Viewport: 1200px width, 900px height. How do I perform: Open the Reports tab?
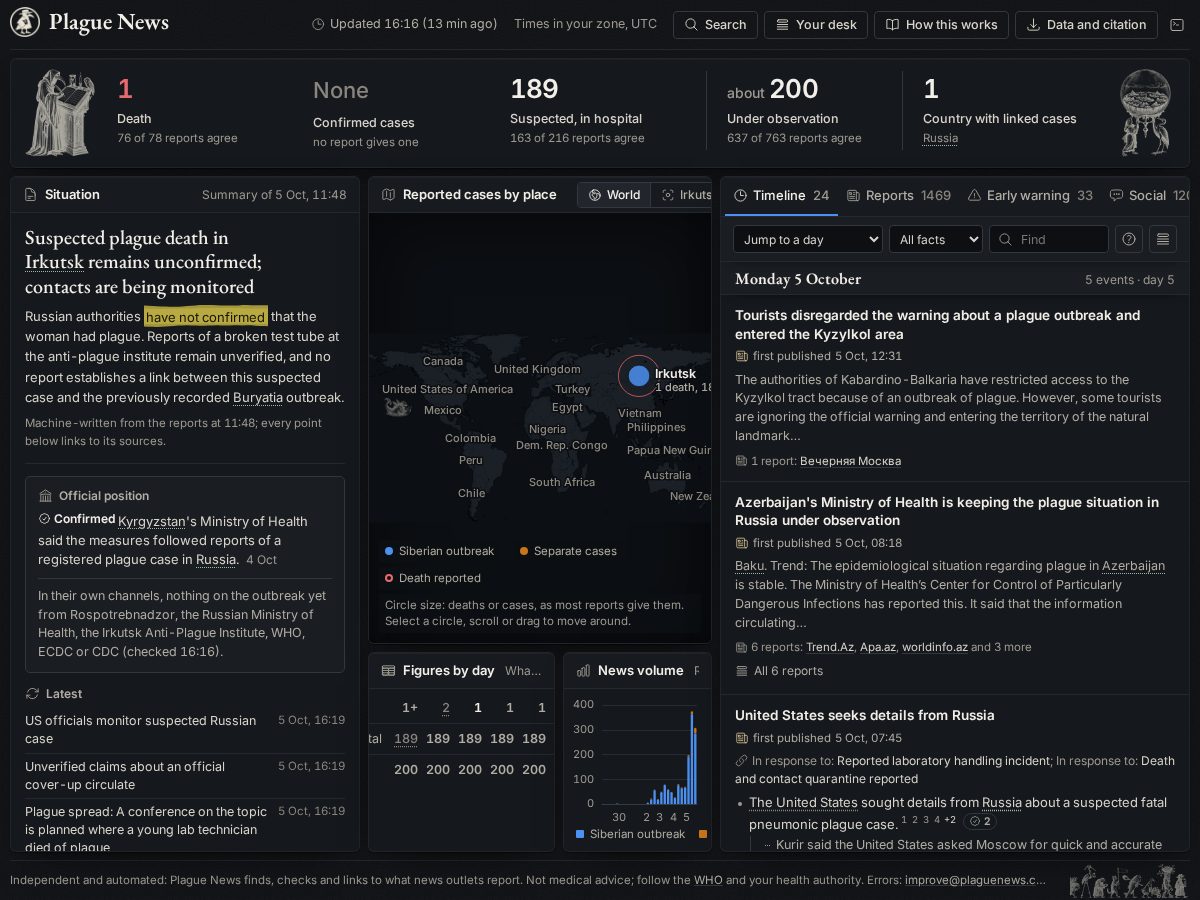pyautogui.click(x=898, y=195)
